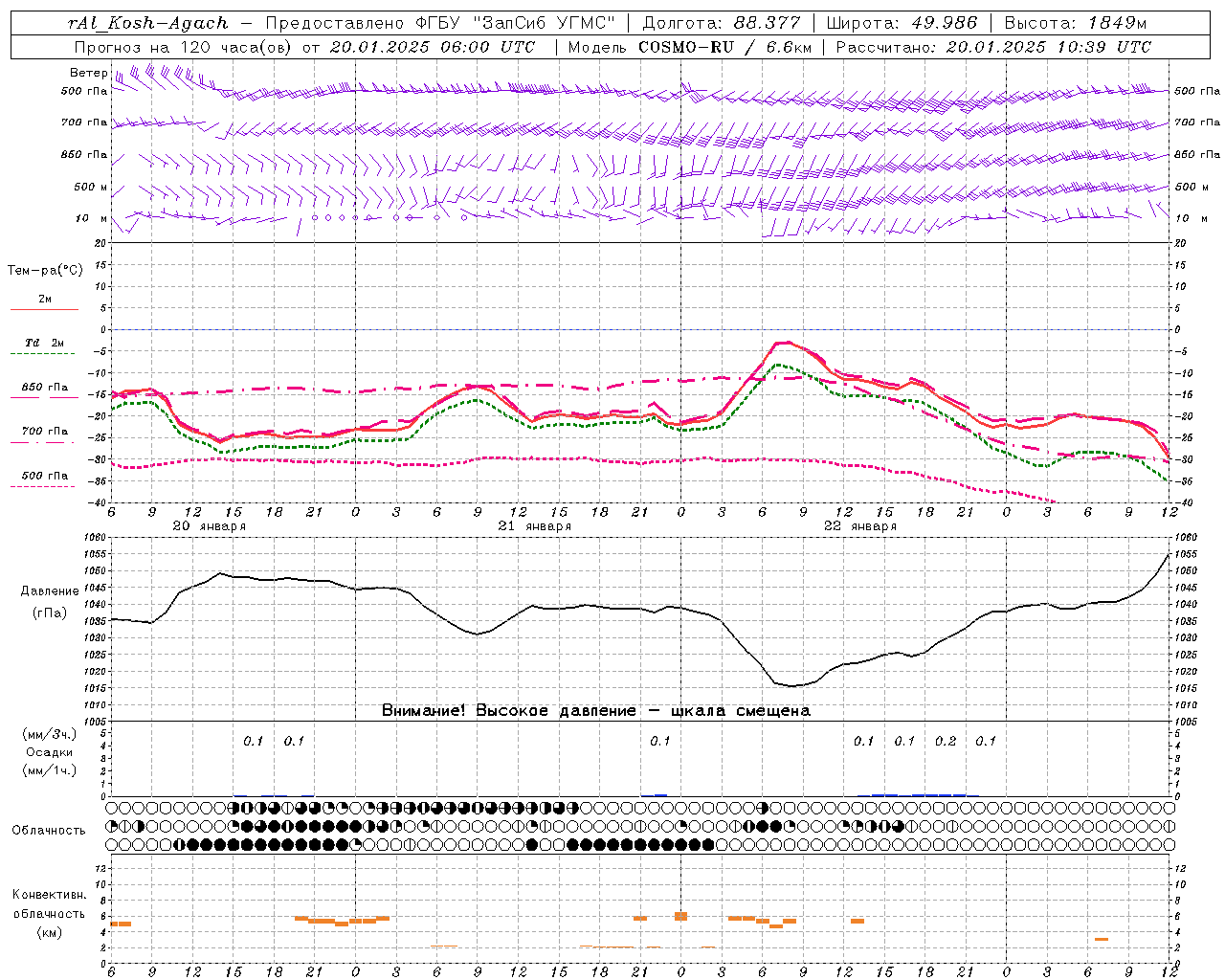
Task: Click the forecast start time 20.01.2025 06:00 UTC
Action: click(433, 46)
